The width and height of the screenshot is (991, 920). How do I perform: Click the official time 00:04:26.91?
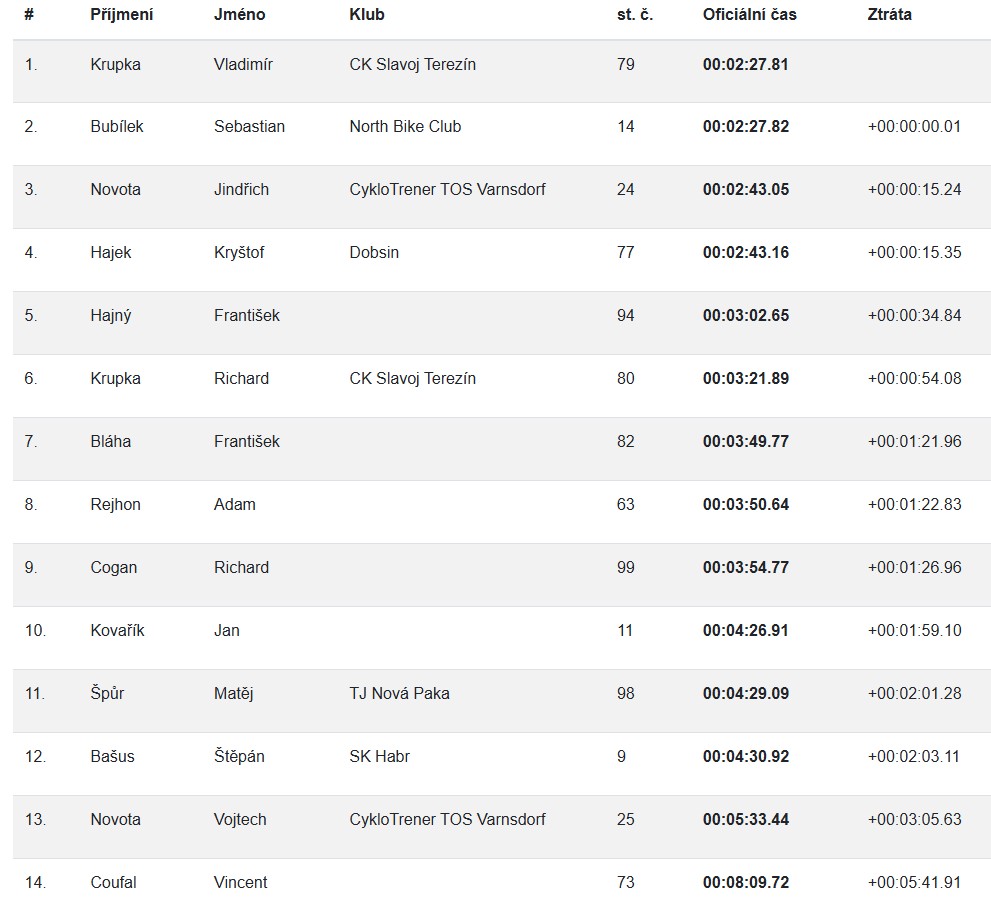(x=745, y=631)
